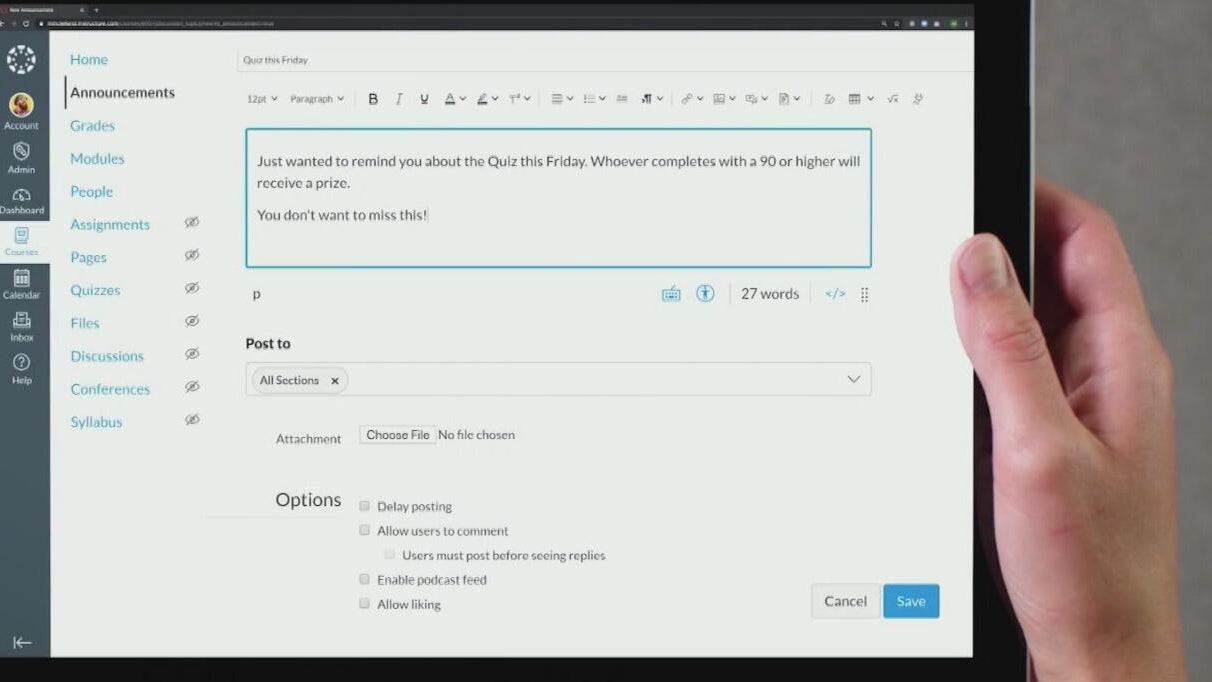Open Inbox in the global navigation

click(21, 327)
